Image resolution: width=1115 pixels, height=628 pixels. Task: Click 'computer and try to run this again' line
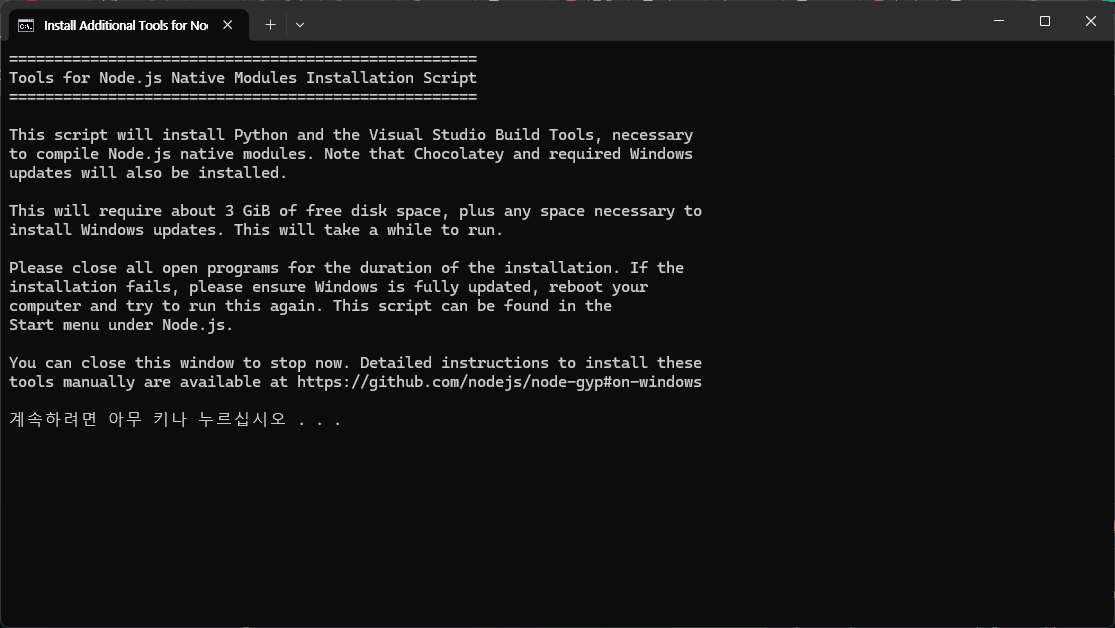(x=310, y=306)
